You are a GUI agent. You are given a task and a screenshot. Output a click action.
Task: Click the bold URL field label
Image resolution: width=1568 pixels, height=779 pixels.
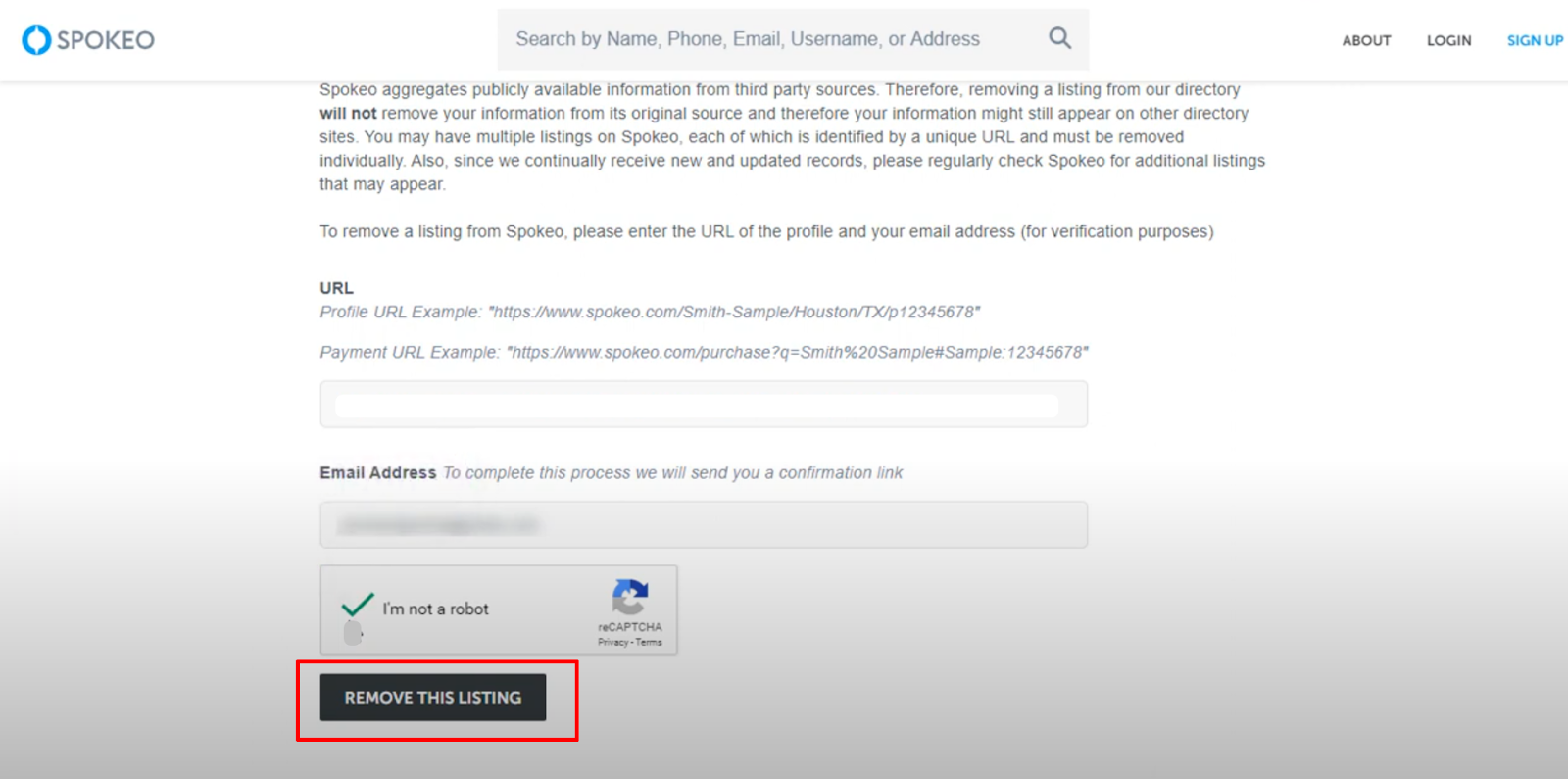tap(336, 288)
